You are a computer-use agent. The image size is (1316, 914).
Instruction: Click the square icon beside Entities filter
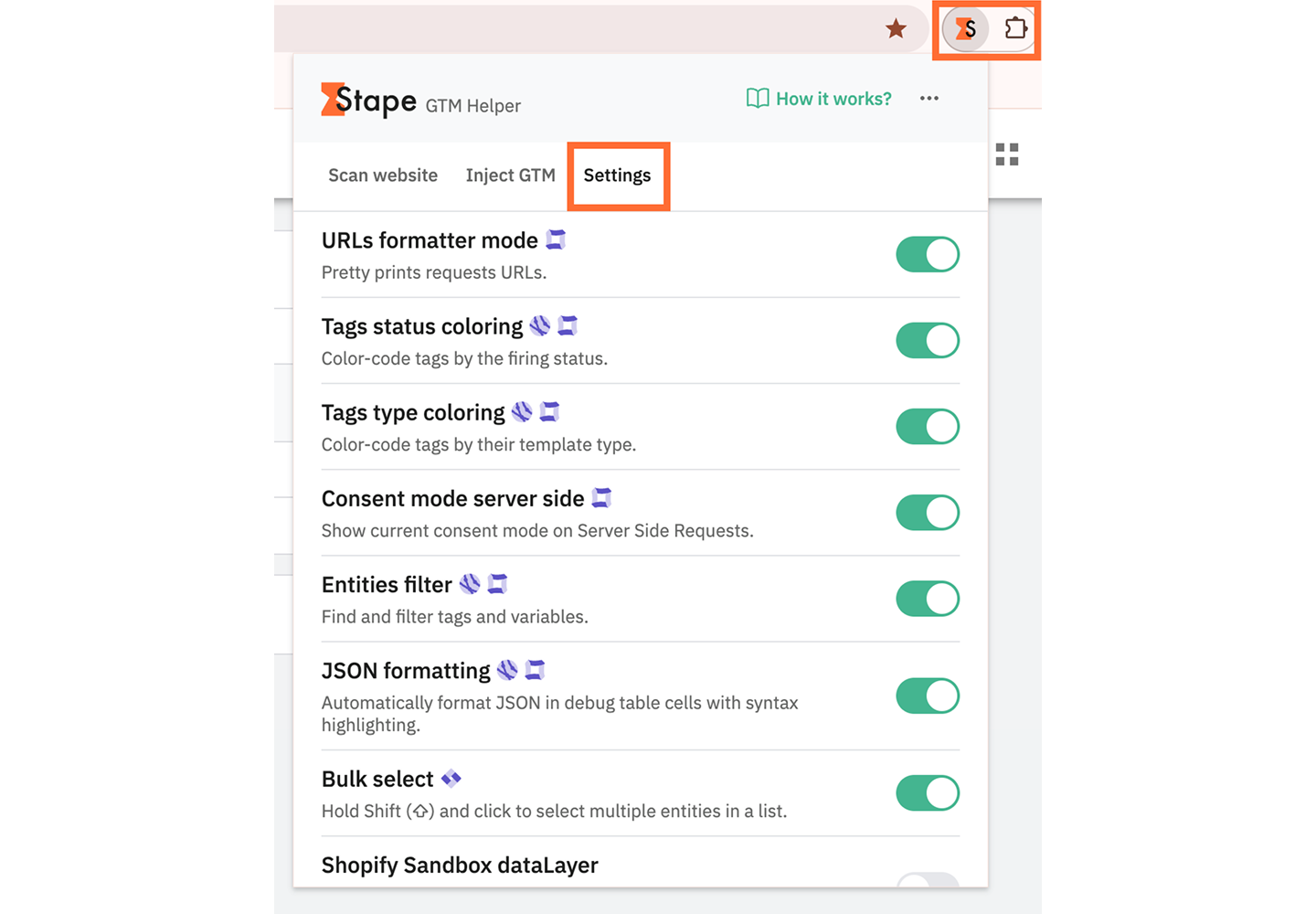[x=497, y=583]
